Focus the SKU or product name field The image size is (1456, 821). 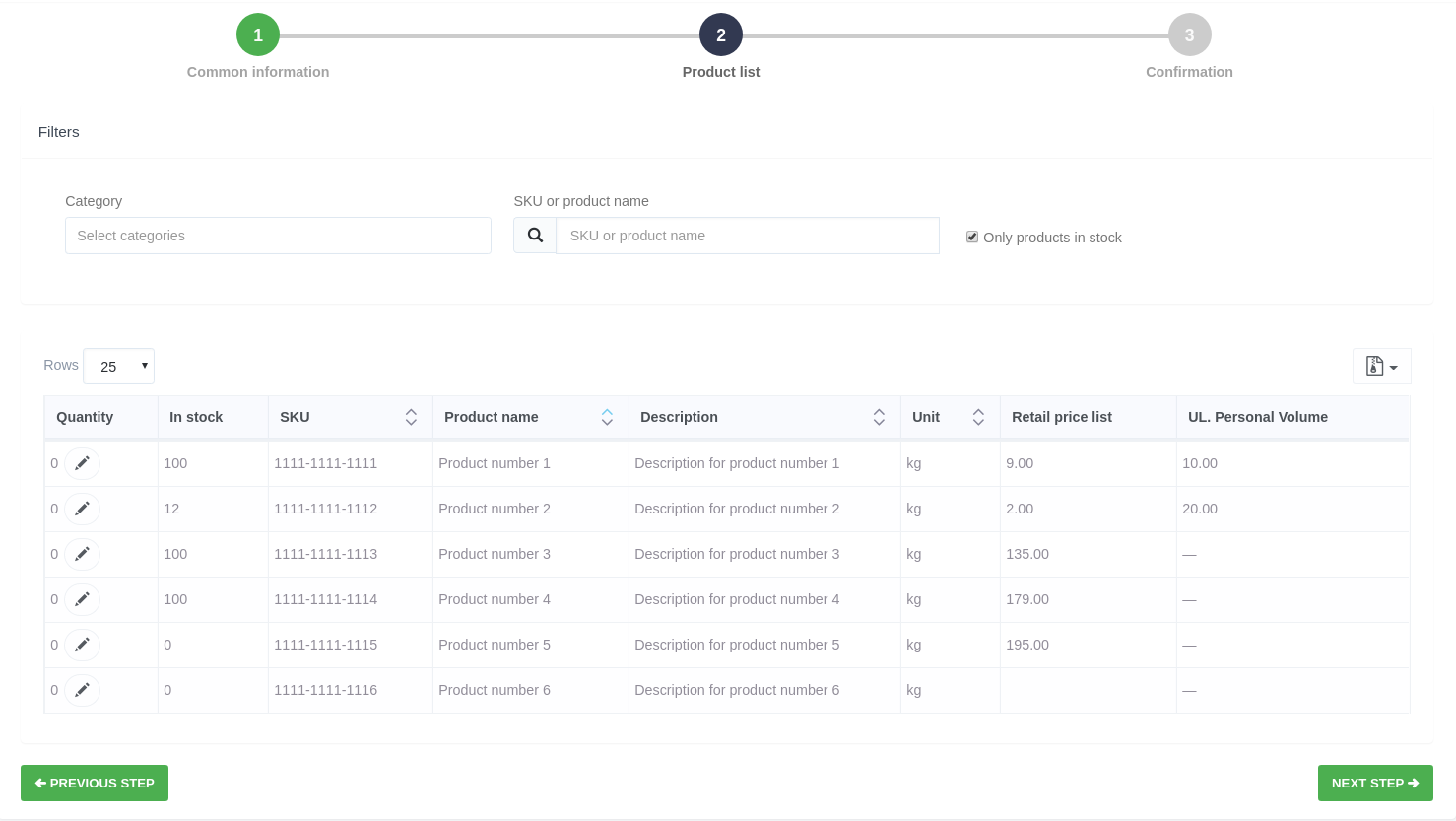pyautogui.click(x=747, y=236)
